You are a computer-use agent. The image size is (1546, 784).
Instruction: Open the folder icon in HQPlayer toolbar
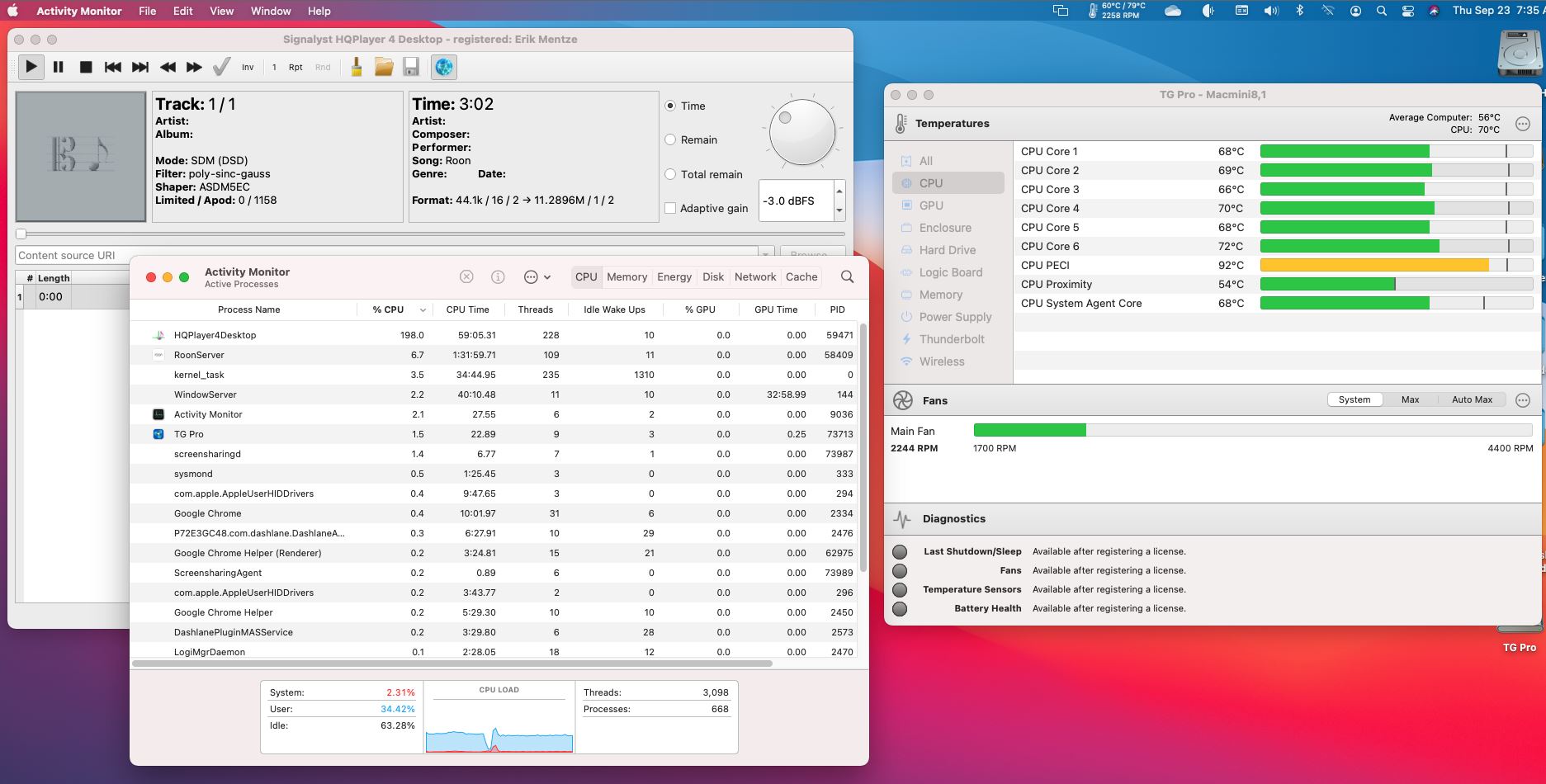384,67
